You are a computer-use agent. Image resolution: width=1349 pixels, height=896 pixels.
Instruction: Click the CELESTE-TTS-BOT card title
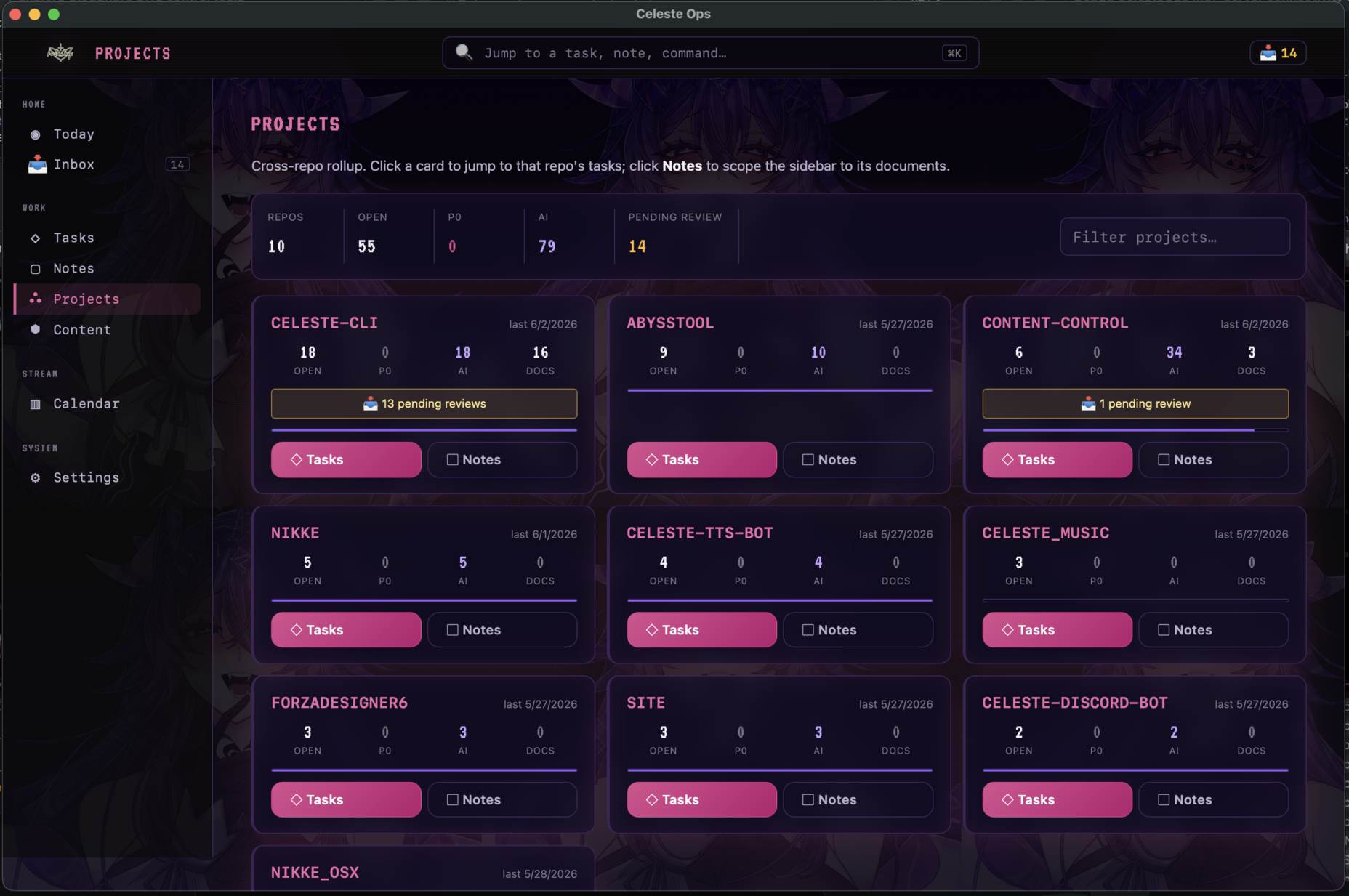[x=700, y=533]
